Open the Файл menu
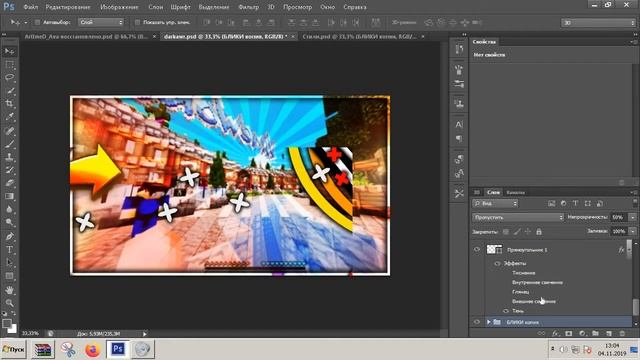640x360 pixels. (31, 7)
